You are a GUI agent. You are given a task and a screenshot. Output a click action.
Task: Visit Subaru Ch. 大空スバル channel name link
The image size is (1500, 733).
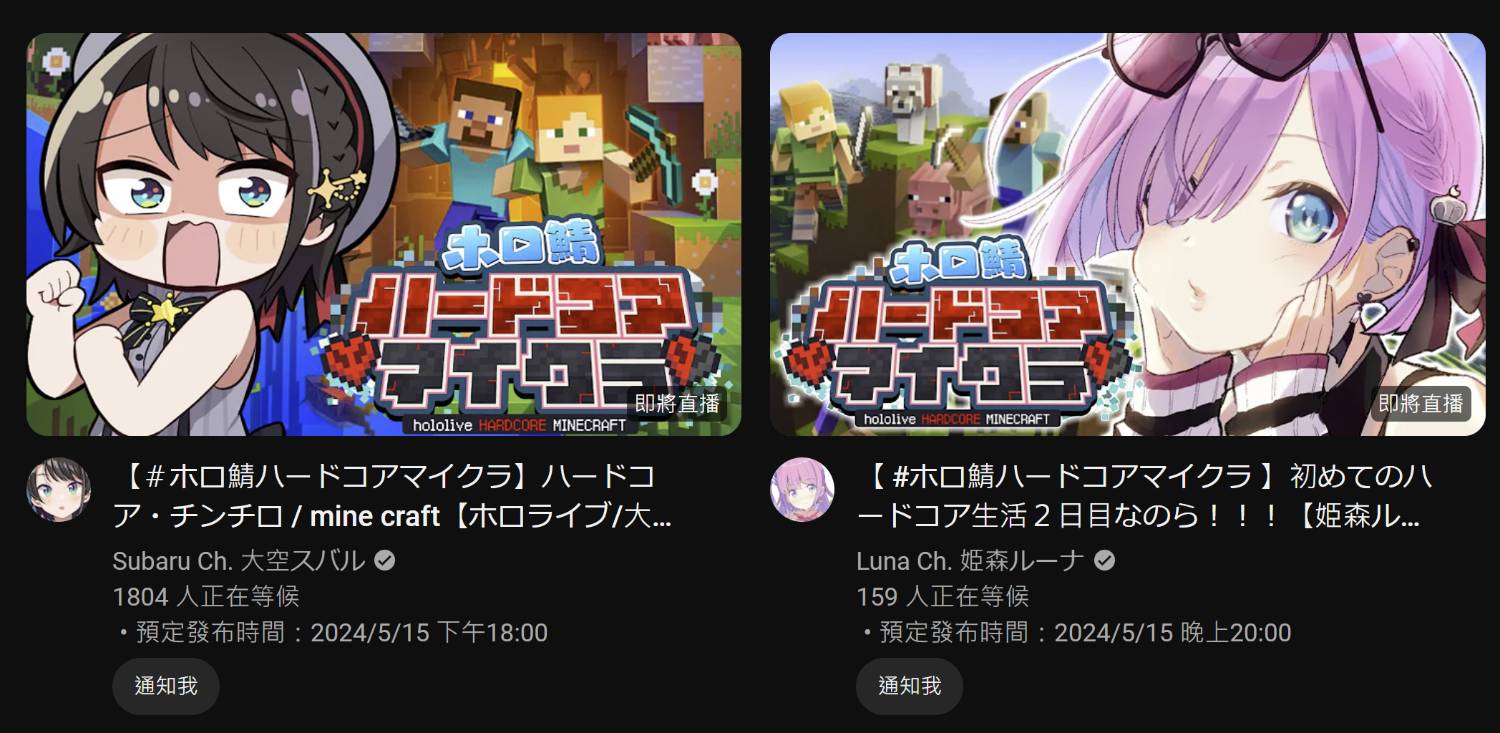point(239,561)
